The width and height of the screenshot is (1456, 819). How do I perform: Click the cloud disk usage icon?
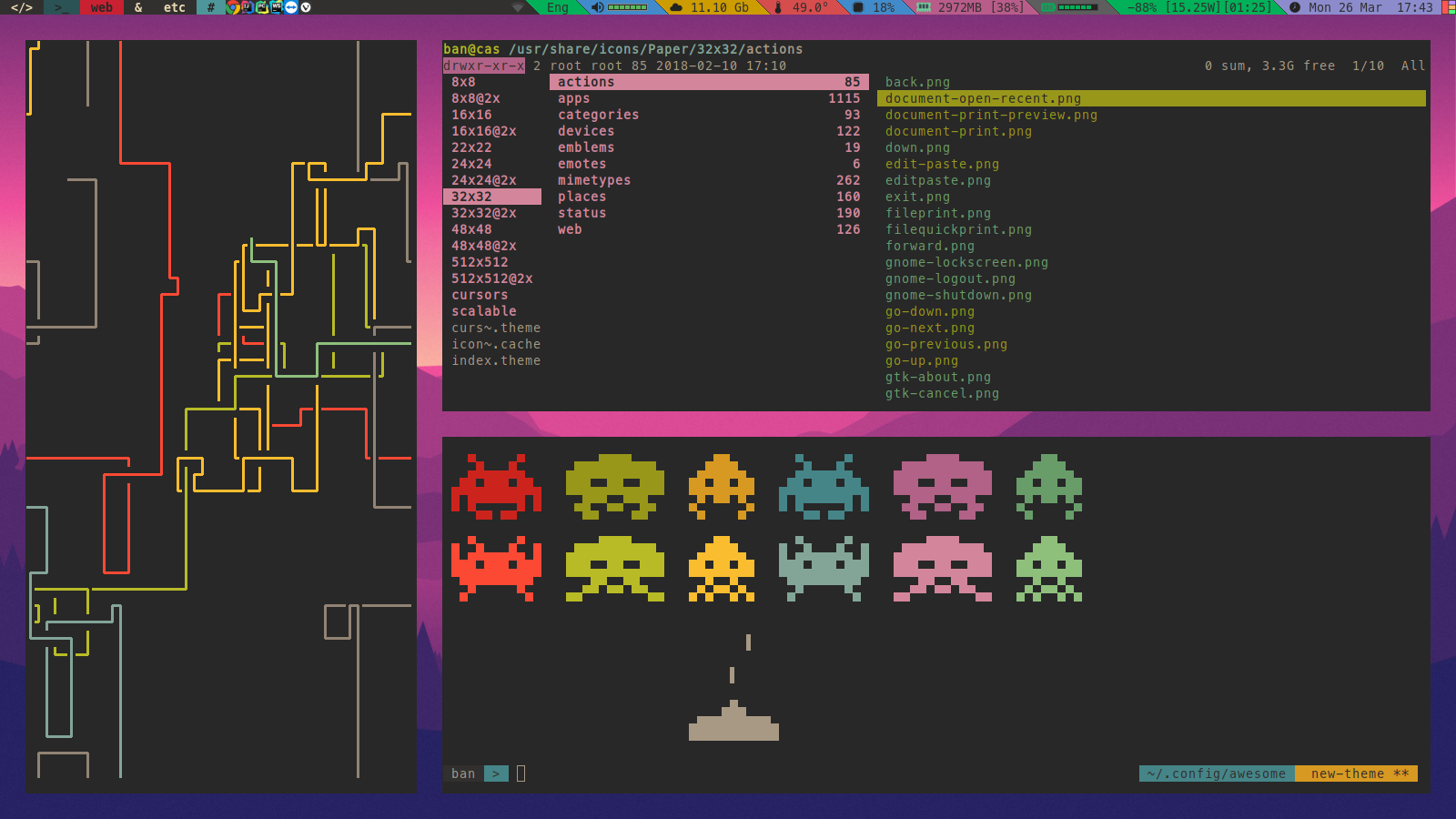point(676,7)
